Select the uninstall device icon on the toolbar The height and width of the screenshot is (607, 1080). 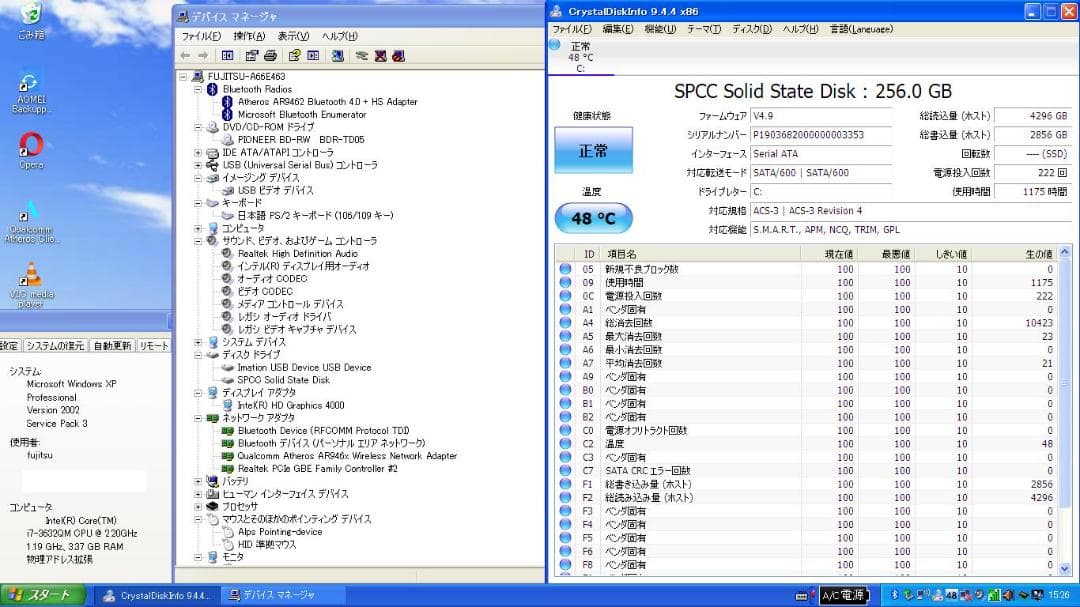[x=380, y=56]
